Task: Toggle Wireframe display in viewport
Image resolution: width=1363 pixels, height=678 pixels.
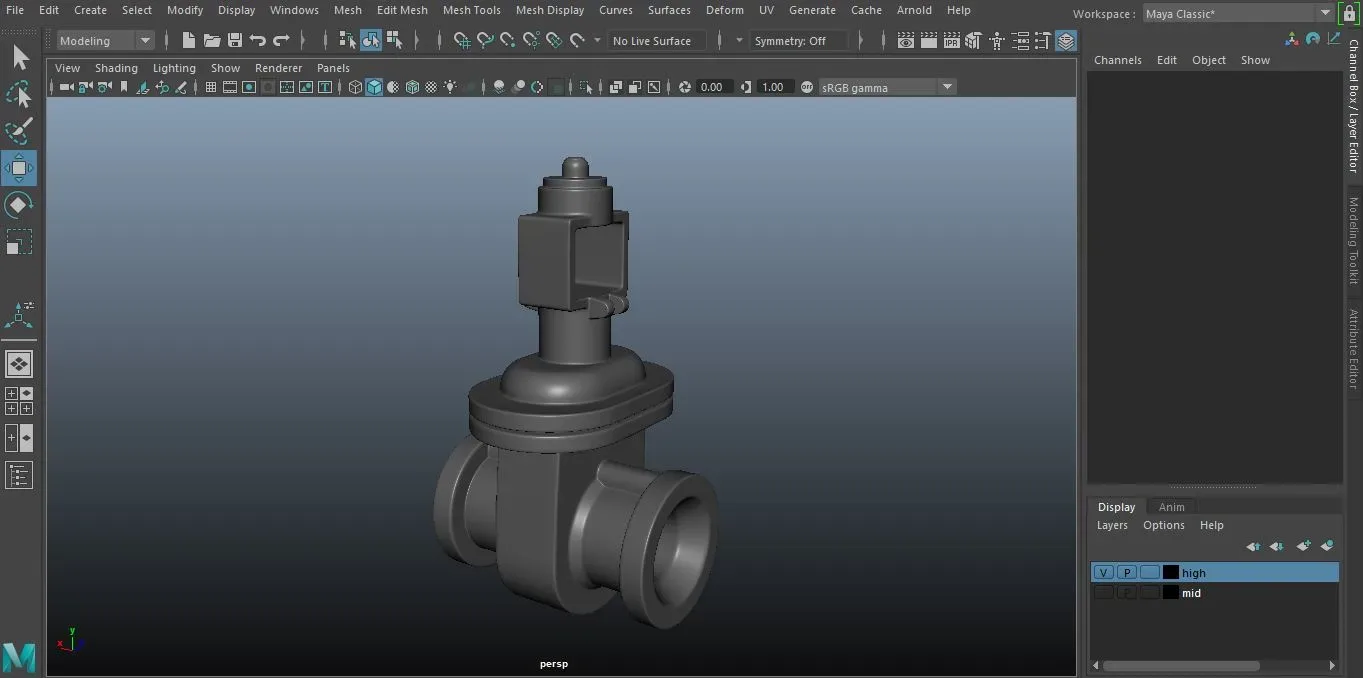Action: point(355,87)
